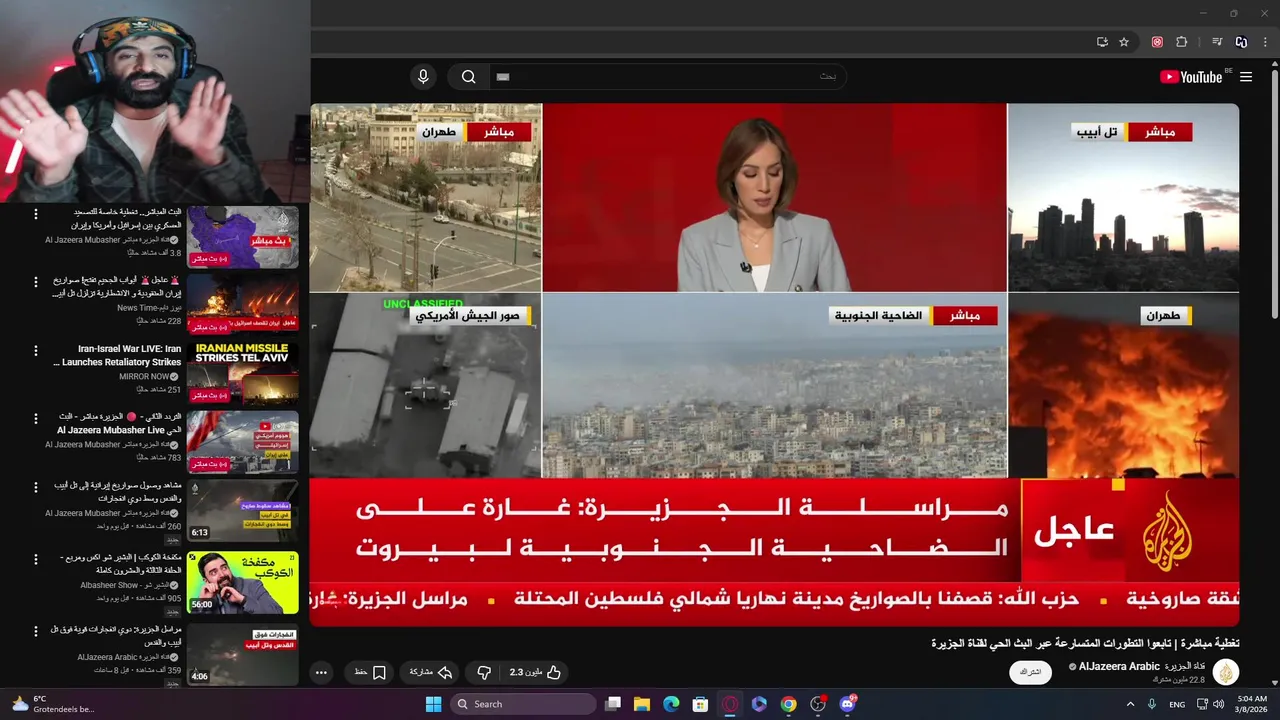Click the Windows taskbar Search box
Image resolution: width=1280 pixels, height=720 pixels.
click(x=523, y=704)
